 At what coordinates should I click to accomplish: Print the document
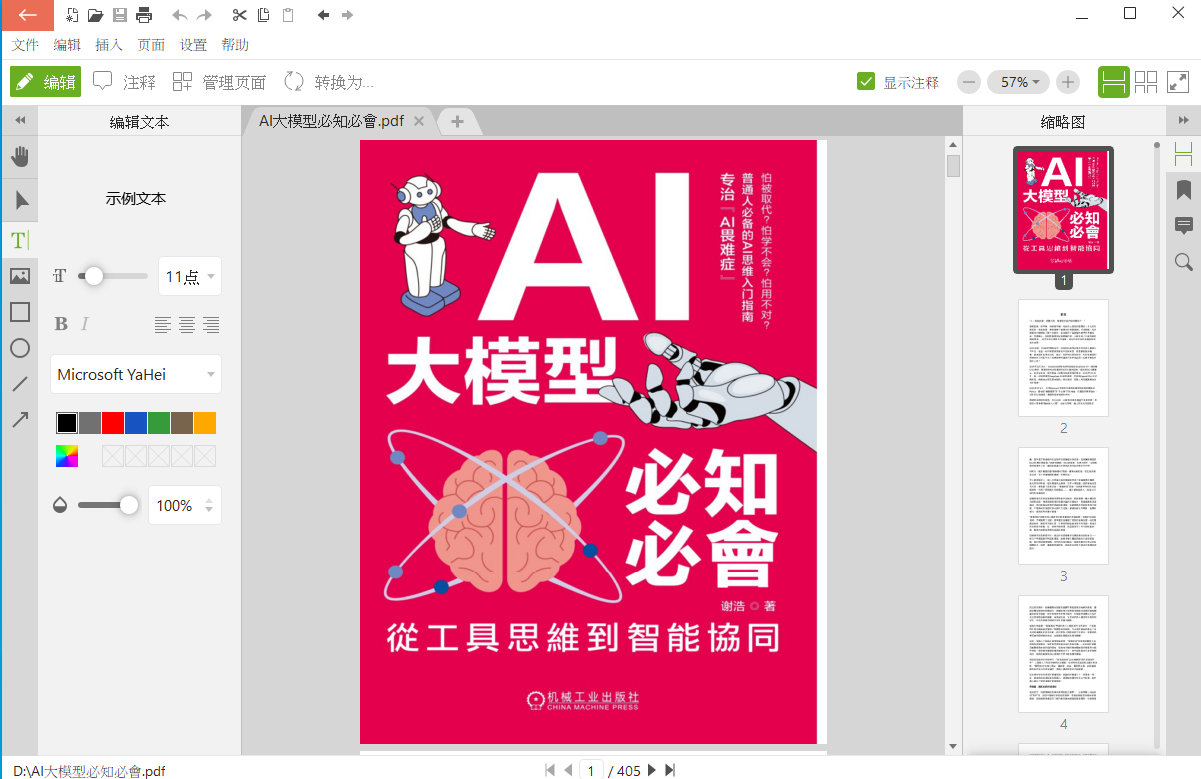[144, 15]
